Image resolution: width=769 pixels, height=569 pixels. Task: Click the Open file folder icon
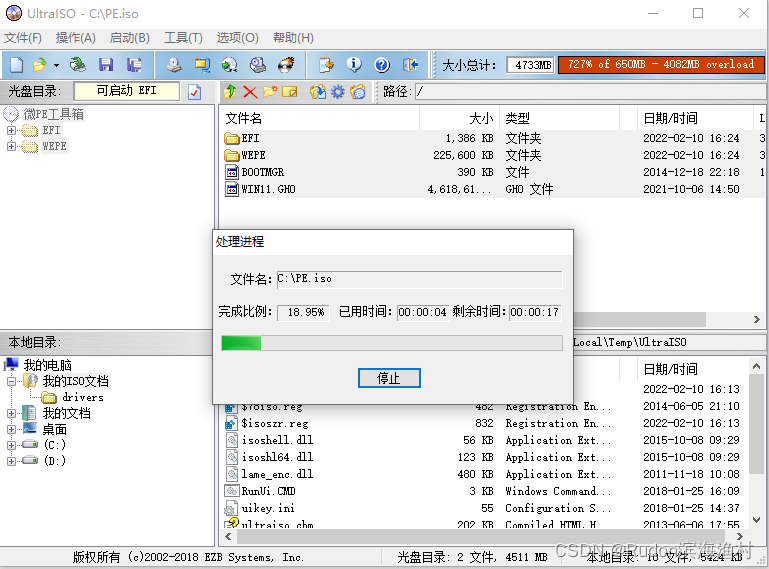[39, 65]
